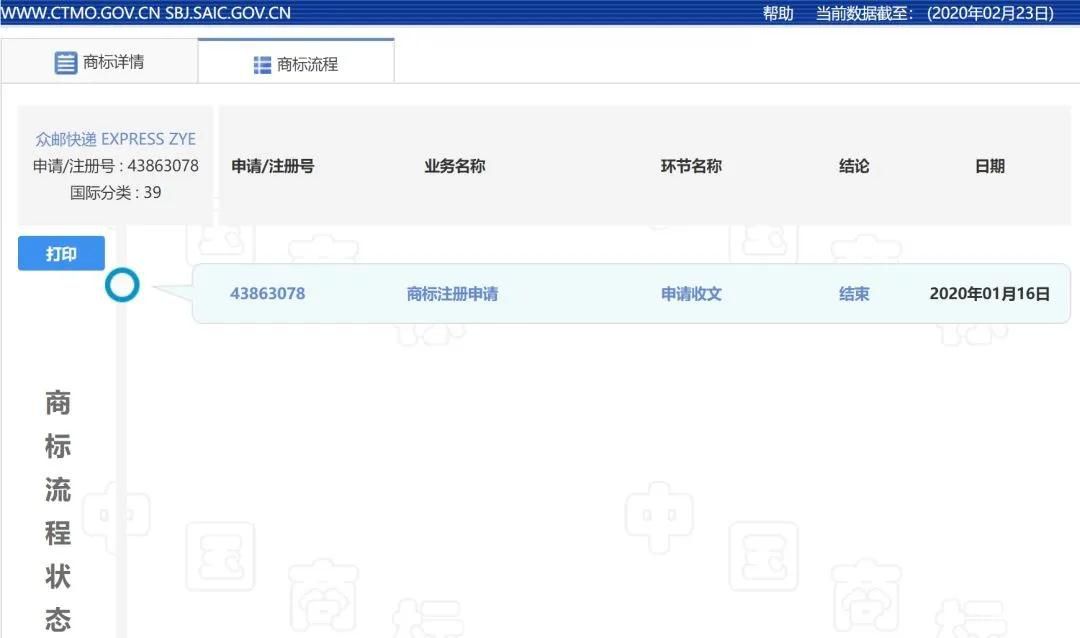Screen dimensions: 1080x638
Task: Click the 结论 column header
Action: (x=854, y=166)
